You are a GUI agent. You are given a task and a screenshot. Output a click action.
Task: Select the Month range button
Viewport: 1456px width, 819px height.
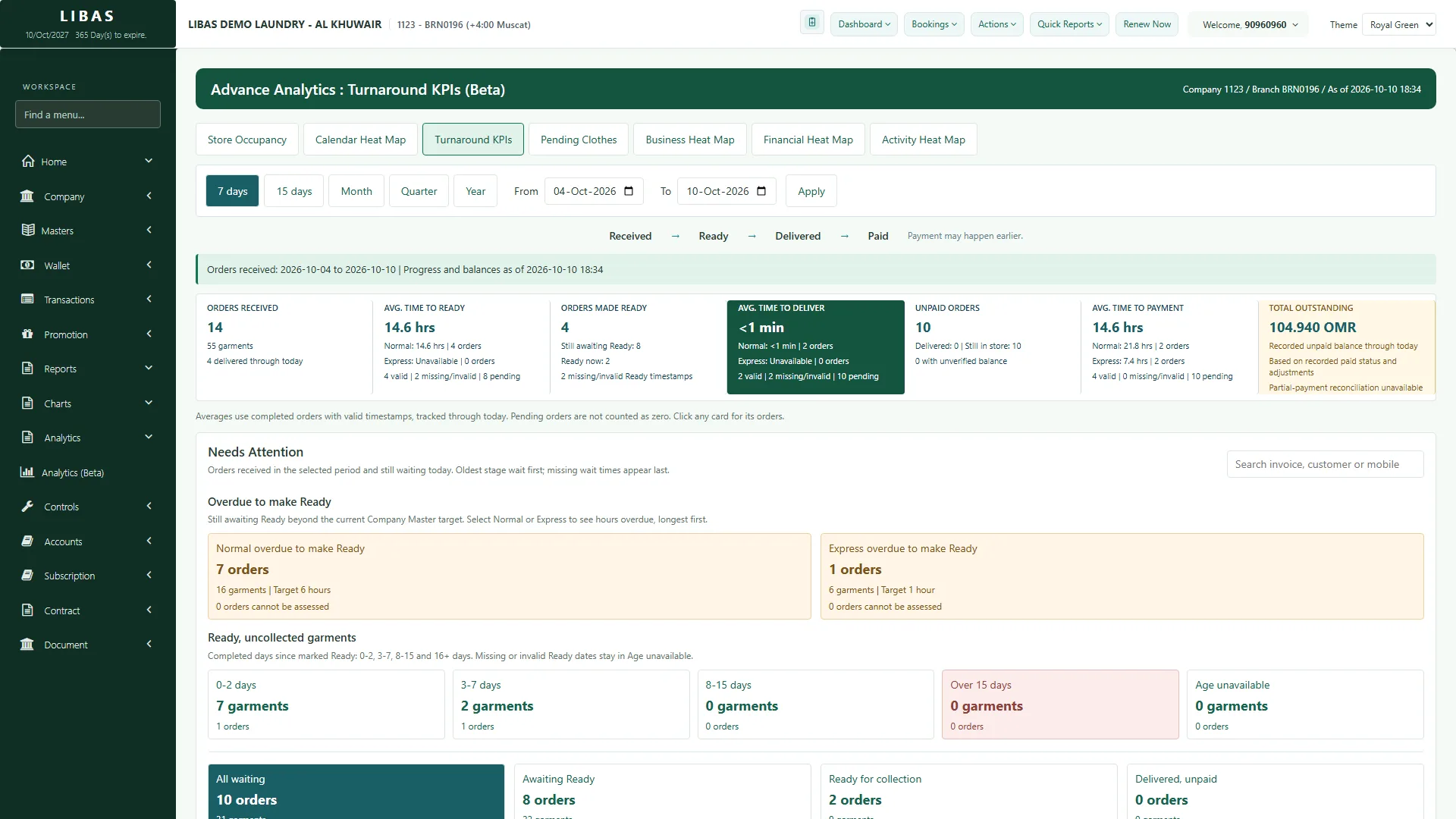356,191
